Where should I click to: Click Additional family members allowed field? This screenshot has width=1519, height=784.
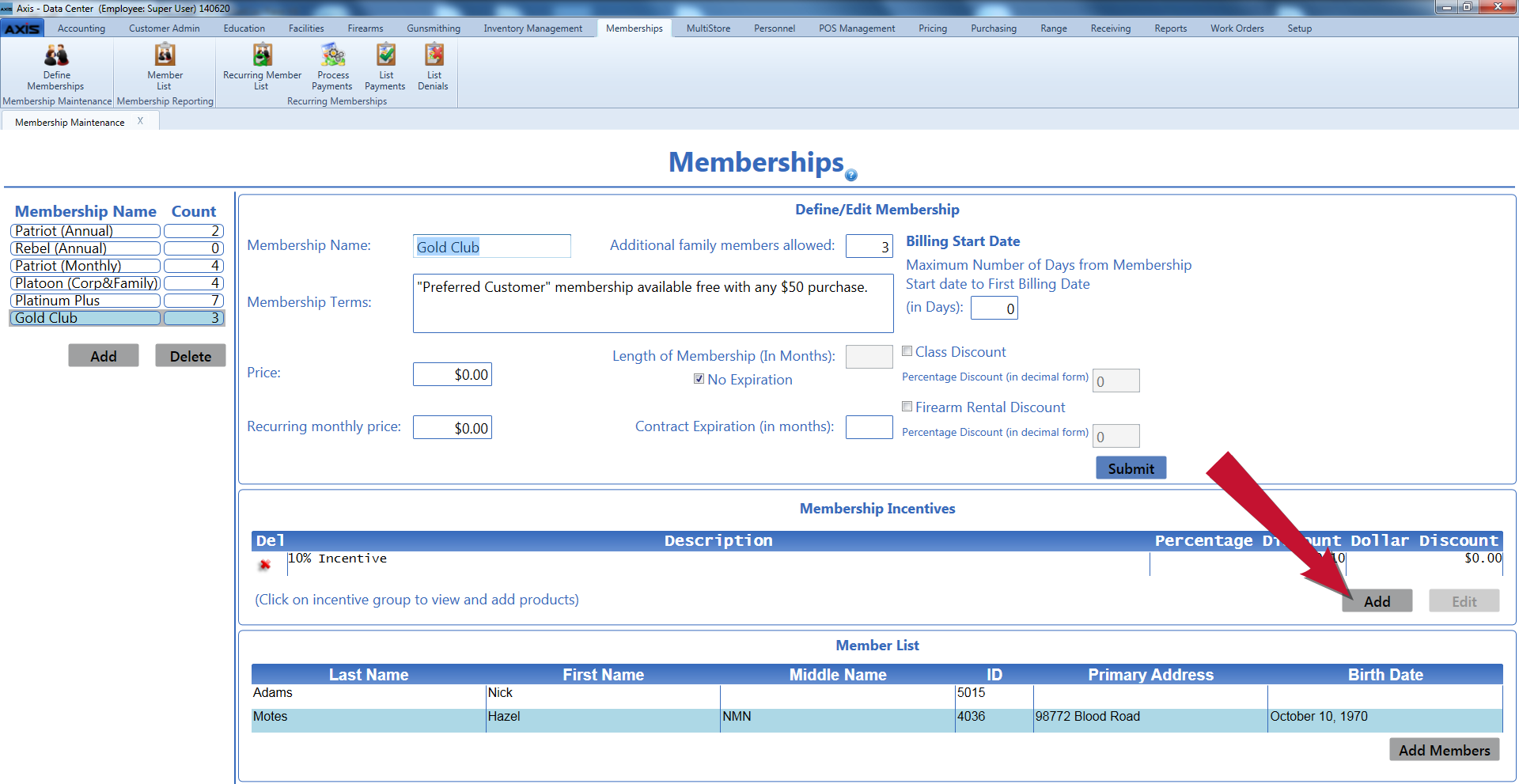click(869, 246)
